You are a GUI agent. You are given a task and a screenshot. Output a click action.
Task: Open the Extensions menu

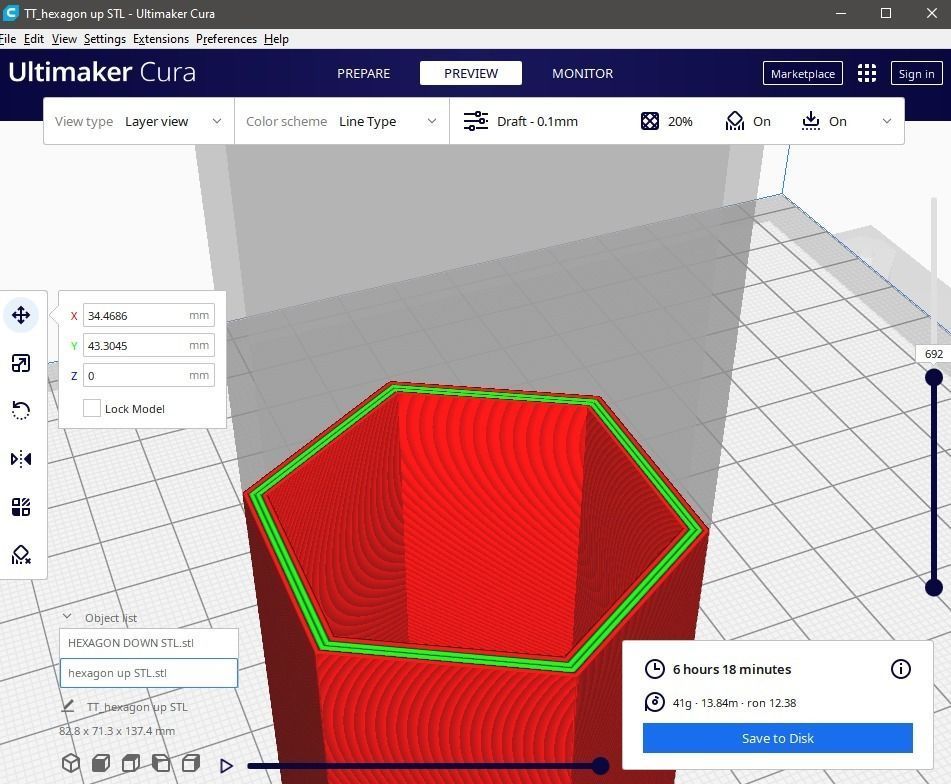[x=161, y=39]
